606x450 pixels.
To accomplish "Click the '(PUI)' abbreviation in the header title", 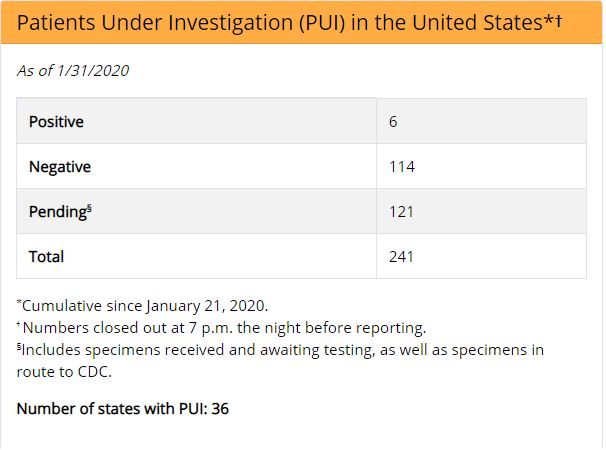I will (322, 22).
